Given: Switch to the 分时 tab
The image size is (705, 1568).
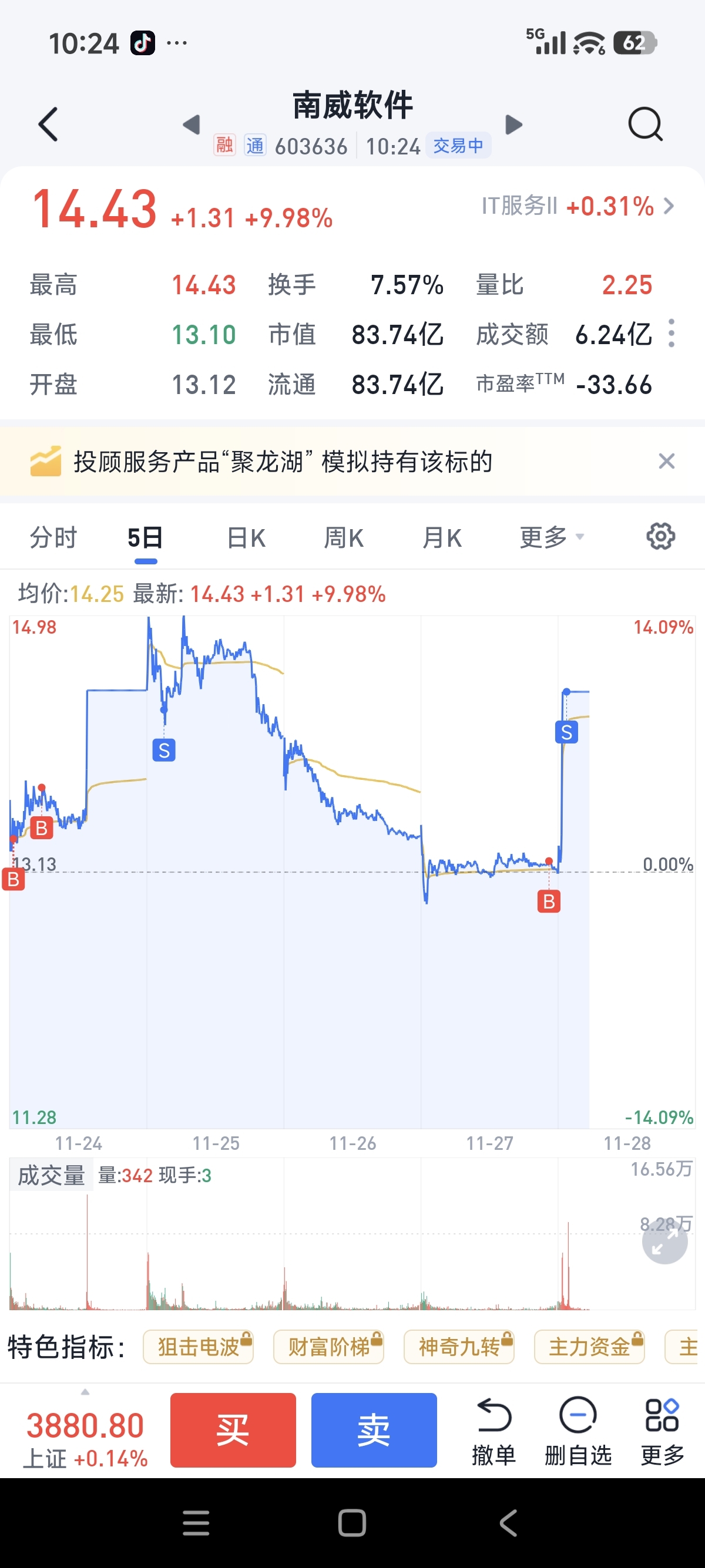Looking at the screenshot, I should click(x=53, y=537).
